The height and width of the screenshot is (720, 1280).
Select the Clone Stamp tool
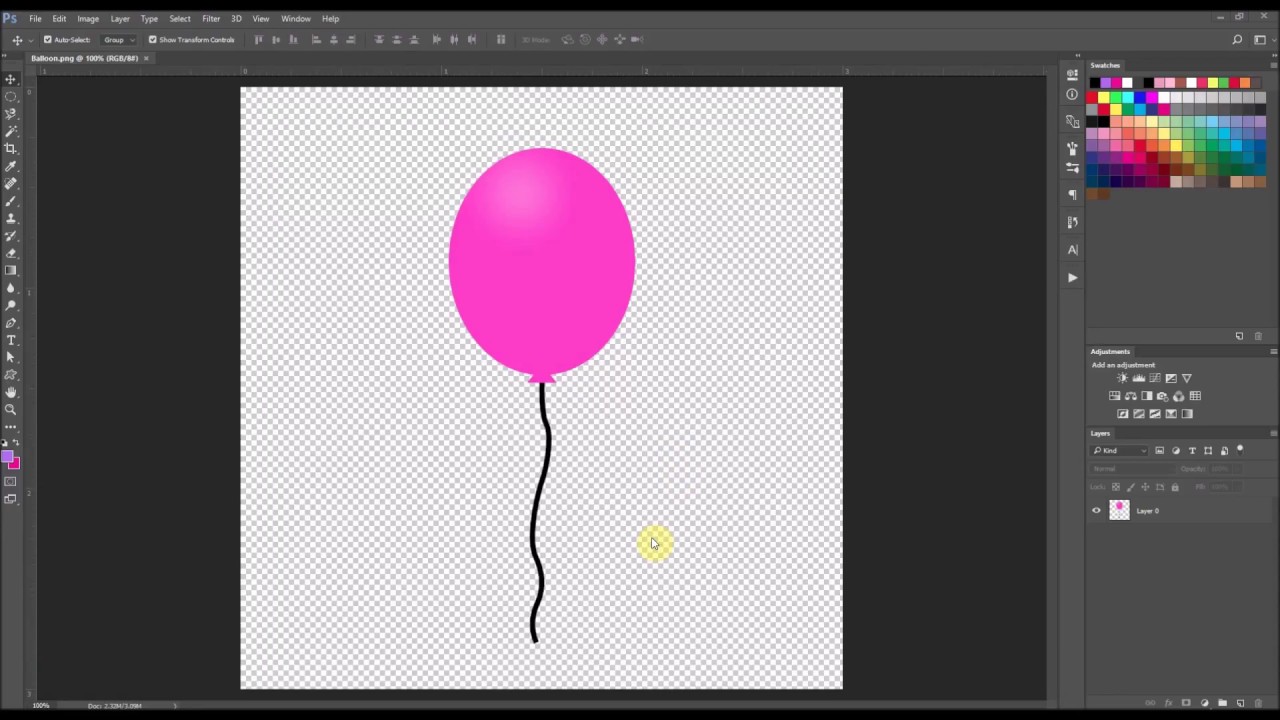click(x=11, y=218)
